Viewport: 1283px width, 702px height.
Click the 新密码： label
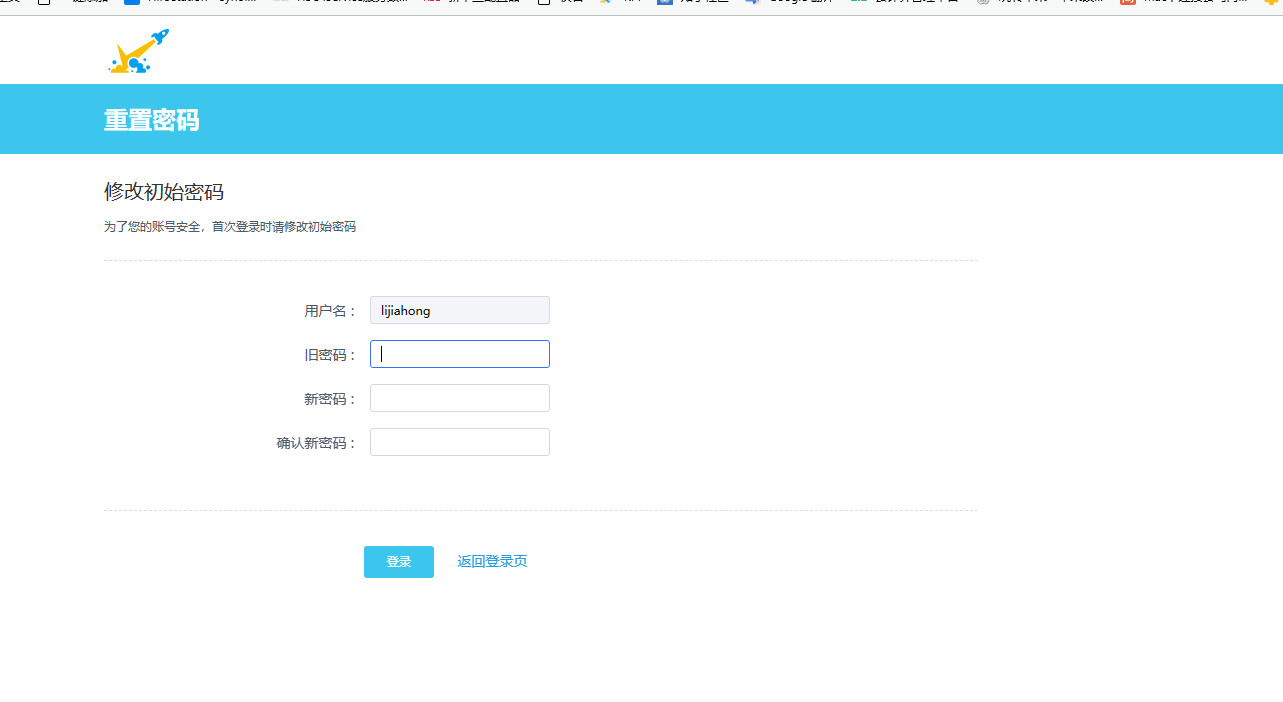coord(331,399)
